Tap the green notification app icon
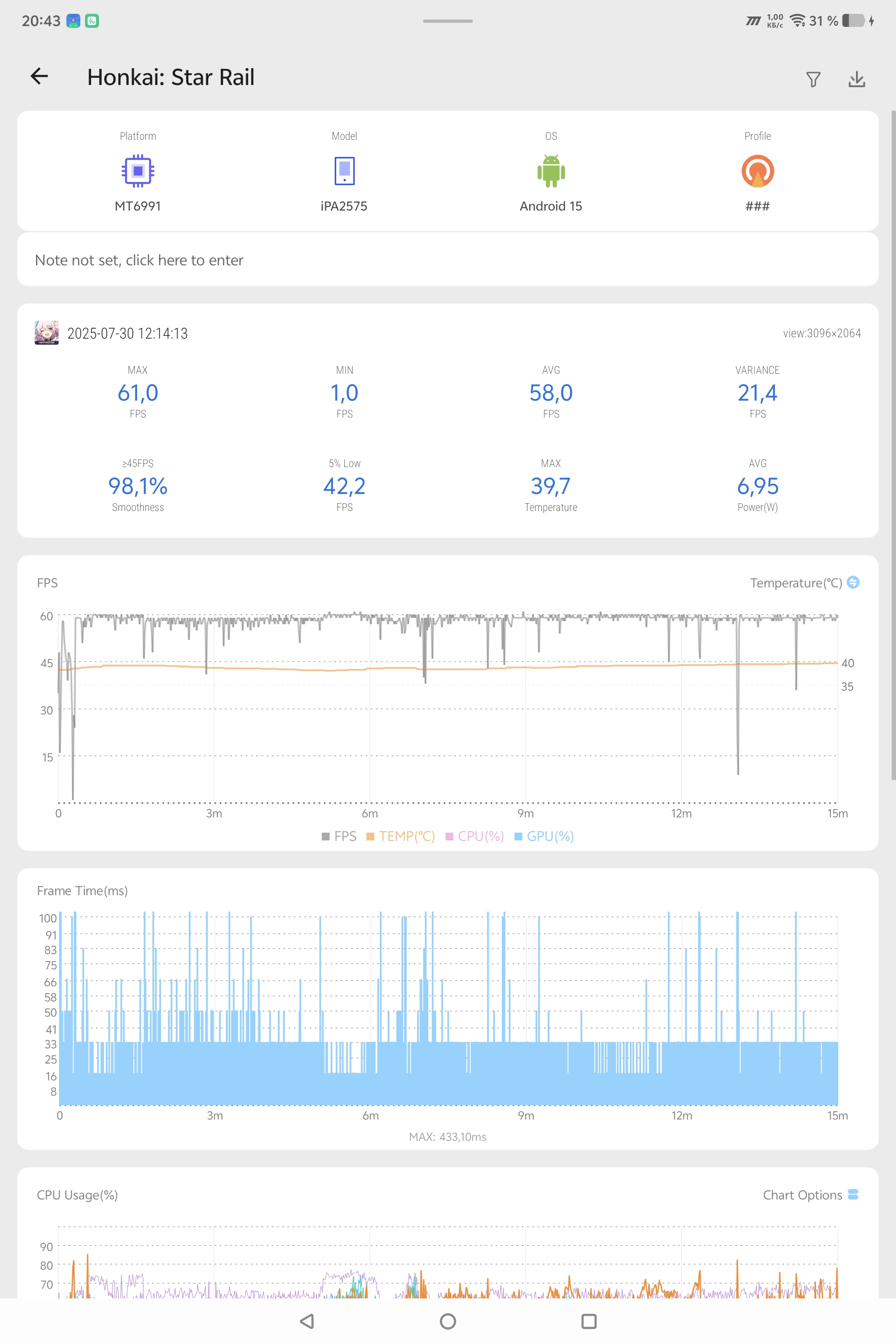The image size is (896, 1344). pos(92,21)
